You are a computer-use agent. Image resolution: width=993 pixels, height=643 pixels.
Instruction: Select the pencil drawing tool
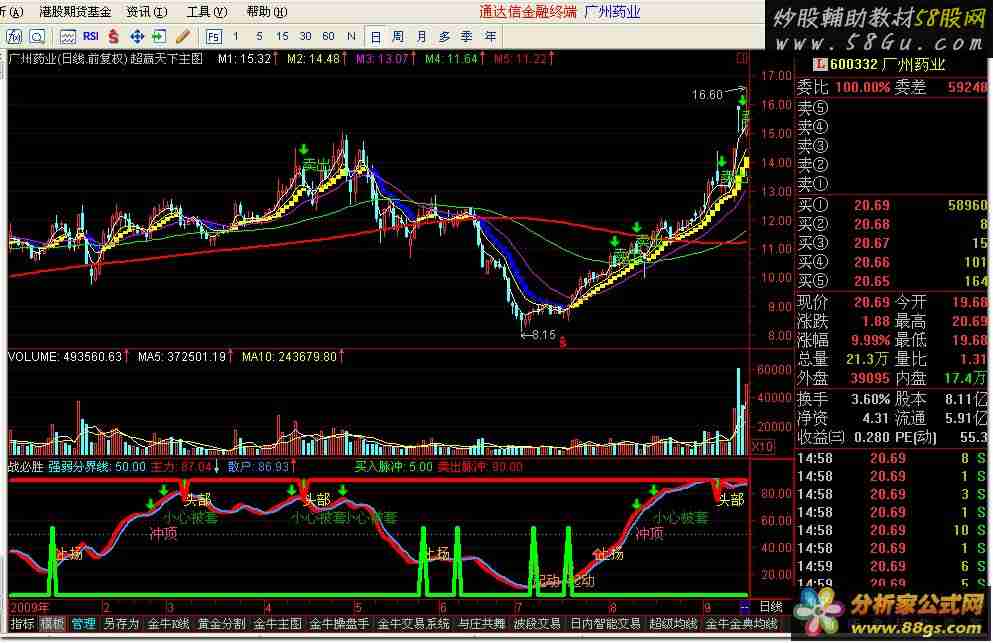182,37
